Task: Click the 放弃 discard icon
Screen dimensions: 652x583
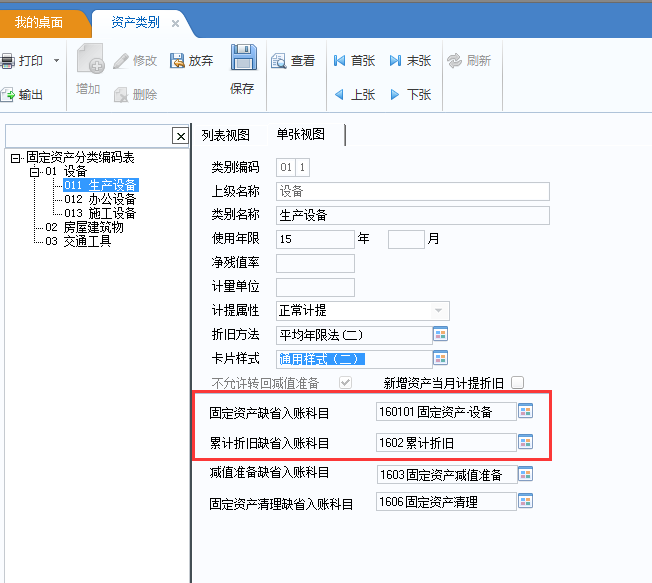Action: pyautogui.click(x=177, y=61)
